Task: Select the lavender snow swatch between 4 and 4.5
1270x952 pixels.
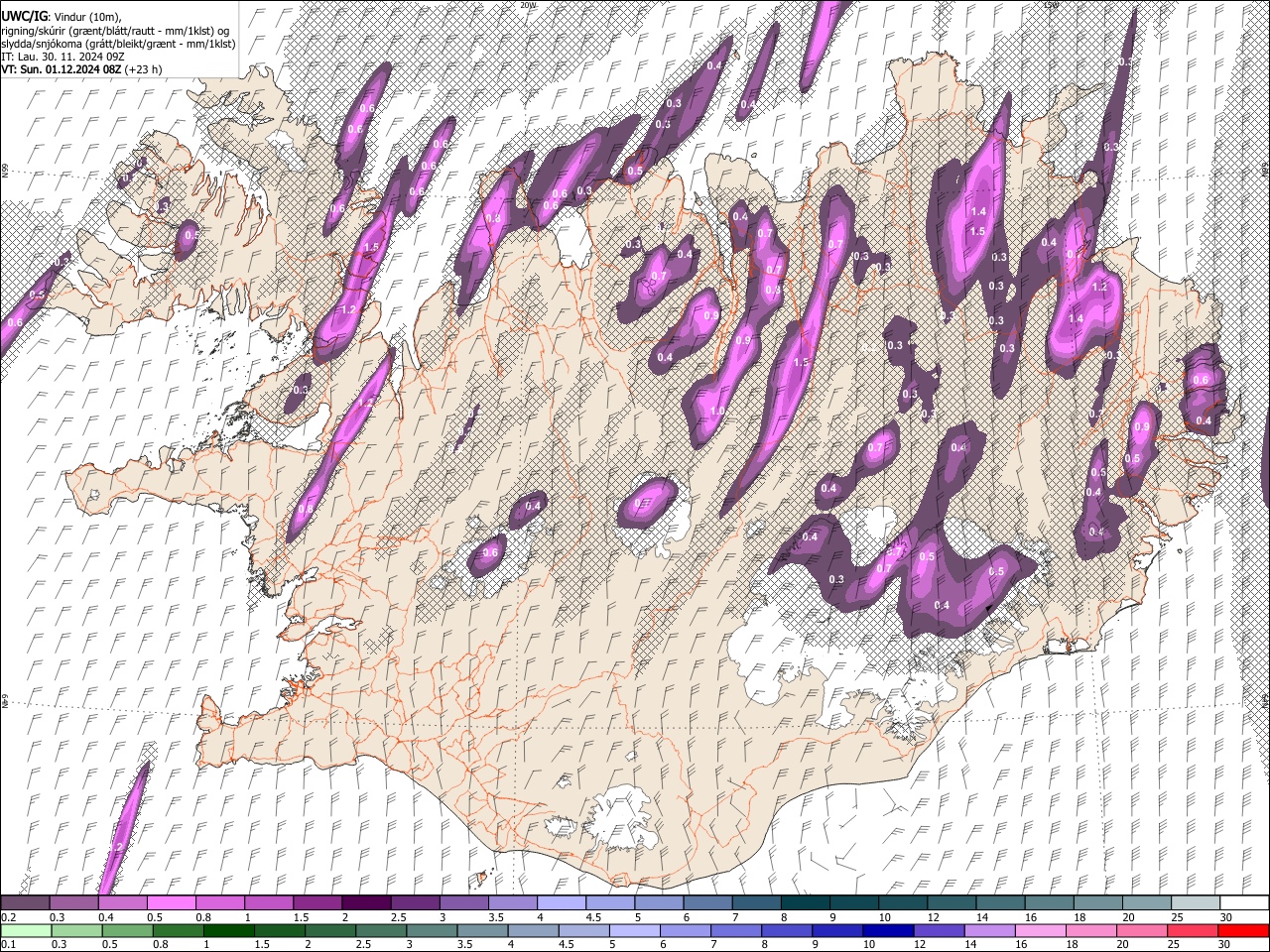Action: pos(562,902)
